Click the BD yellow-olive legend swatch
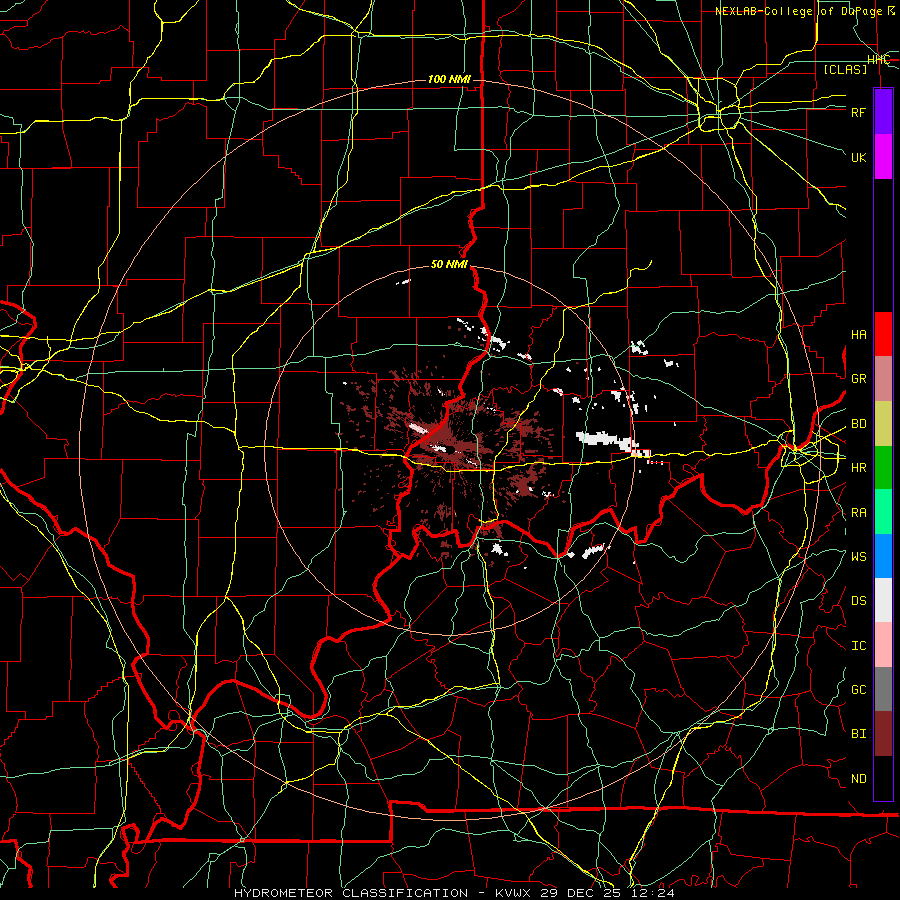The height and width of the screenshot is (900, 900). 883,423
